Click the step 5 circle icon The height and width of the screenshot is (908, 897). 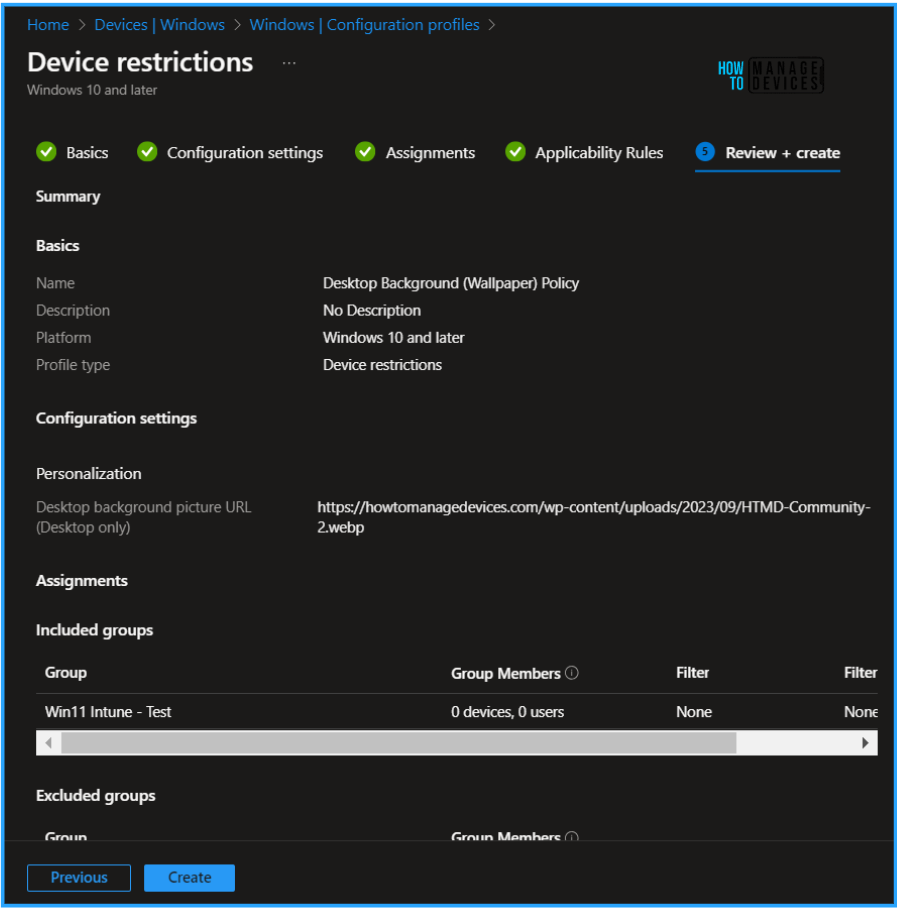pos(705,152)
